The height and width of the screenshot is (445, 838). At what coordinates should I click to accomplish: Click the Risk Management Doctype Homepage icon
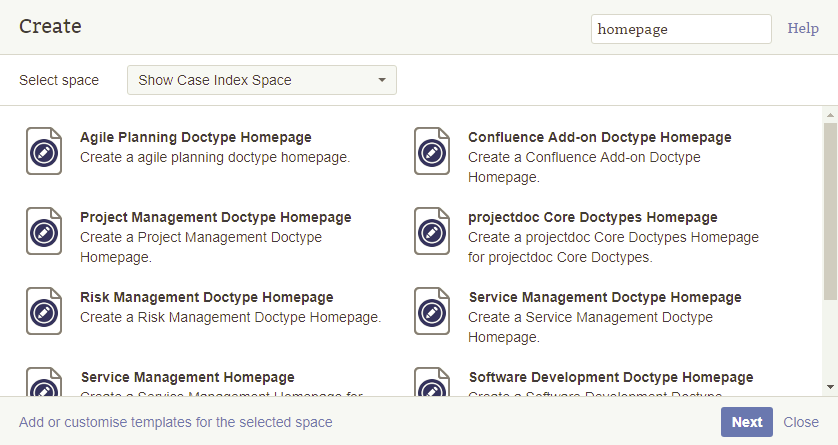[43, 311]
